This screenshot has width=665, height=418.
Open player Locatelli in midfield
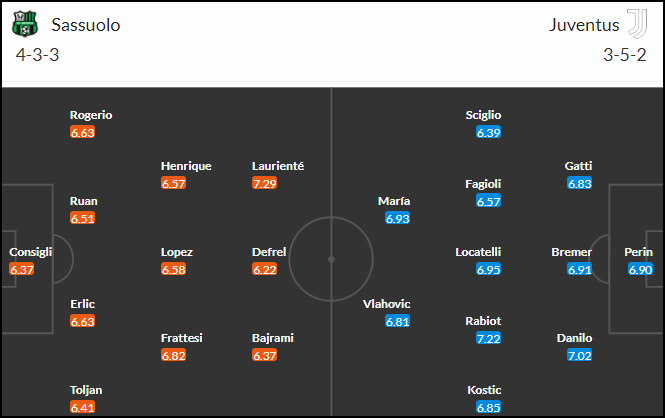[478, 252]
